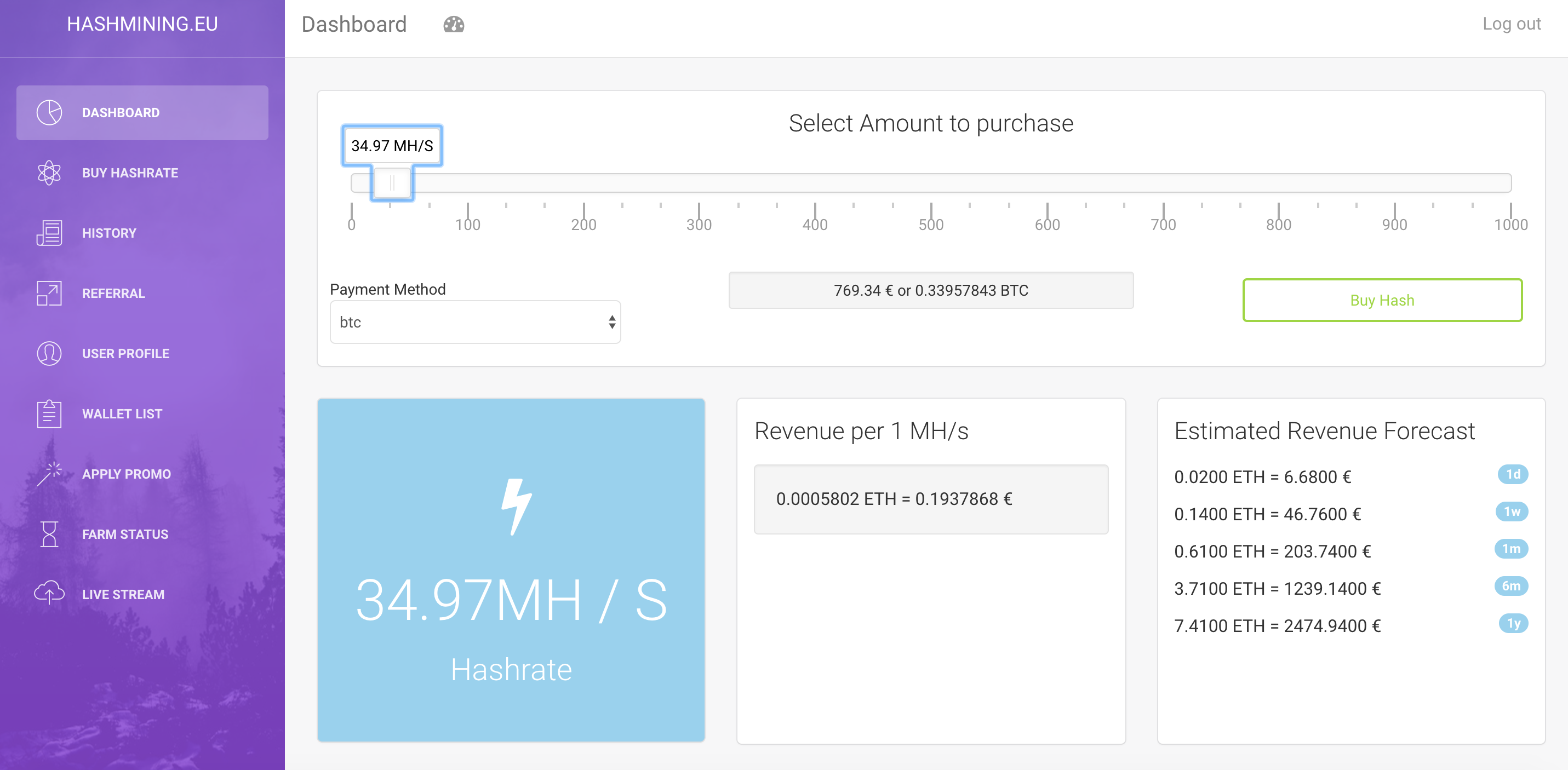Image resolution: width=1568 pixels, height=770 pixels.
Task: Check the Farm Status page
Action: pos(142,535)
